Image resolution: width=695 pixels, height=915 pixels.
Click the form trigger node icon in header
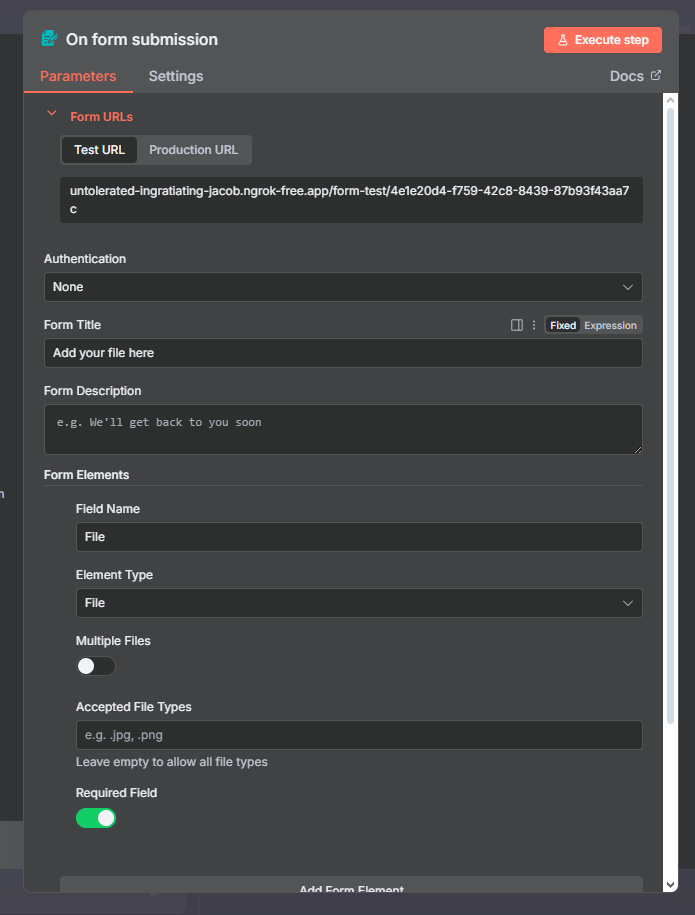tap(49, 39)
